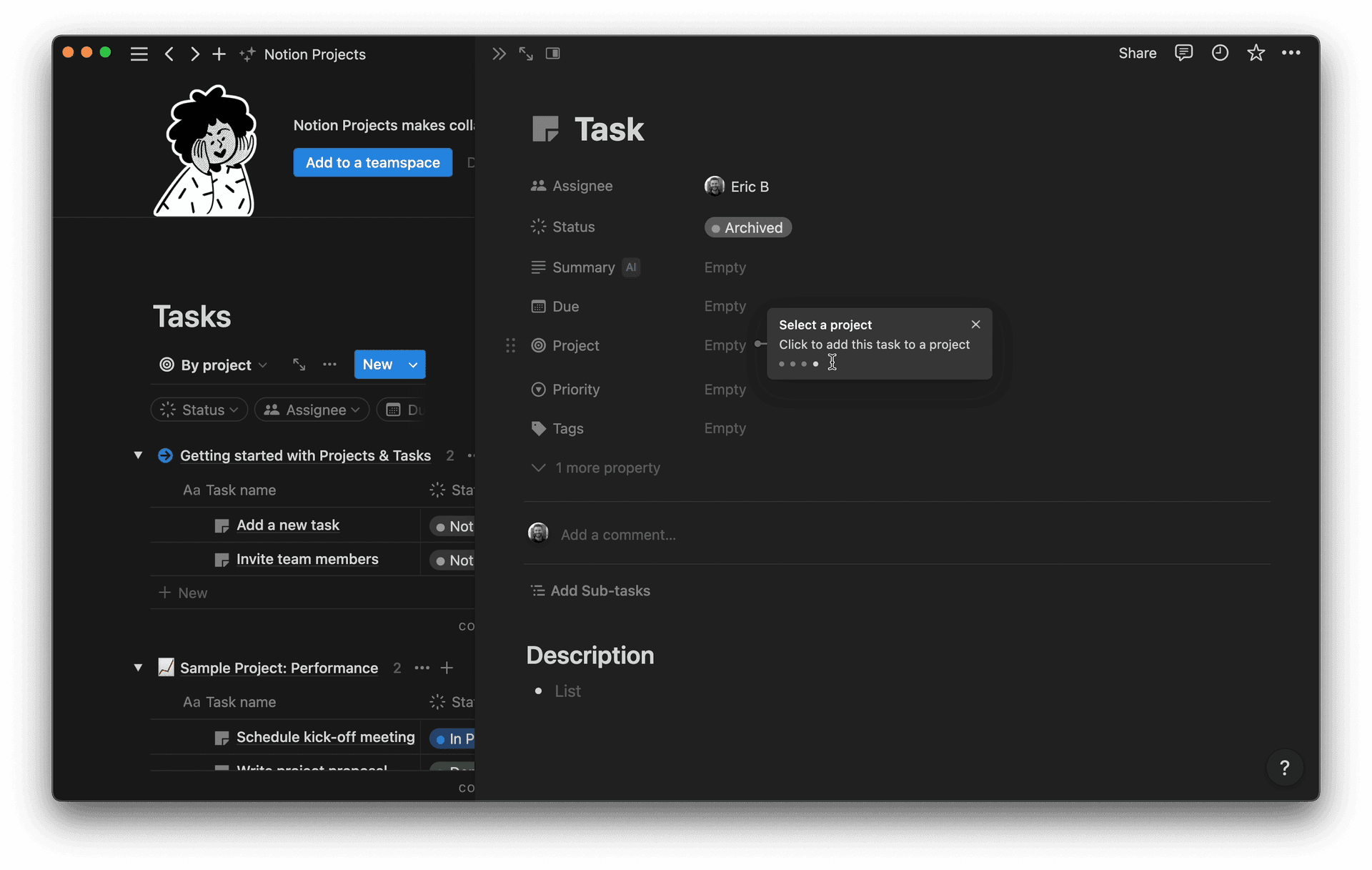Click the Share button

tap(1137, 53)
